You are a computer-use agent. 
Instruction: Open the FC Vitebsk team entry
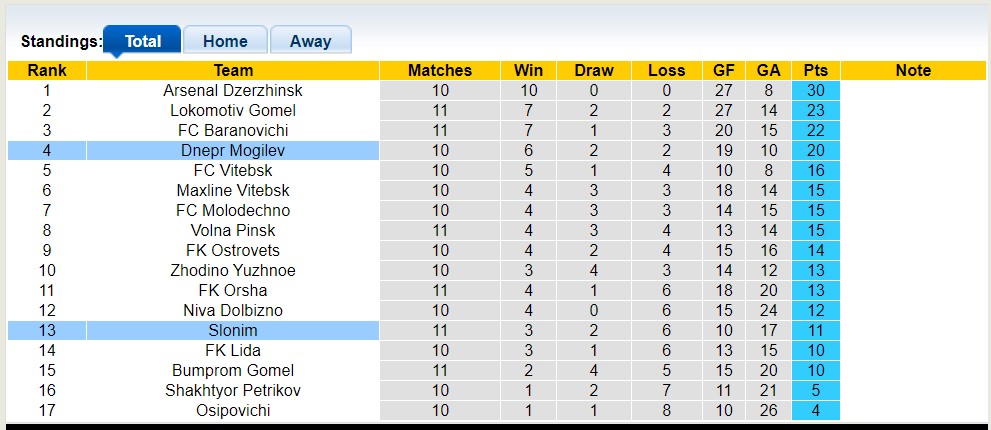click(x=233, y=170)
